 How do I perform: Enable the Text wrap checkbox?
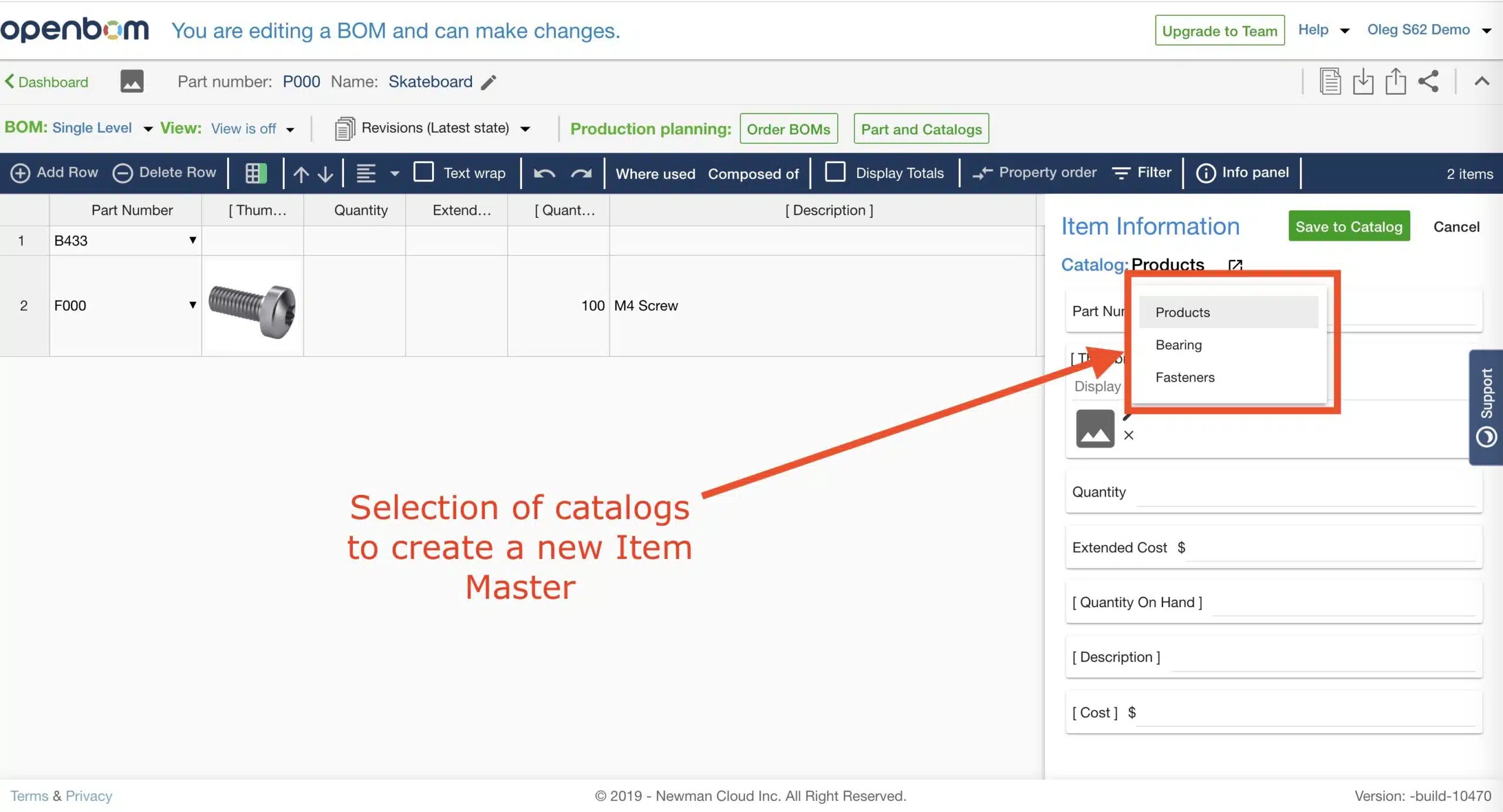click(x=424, y=173)
